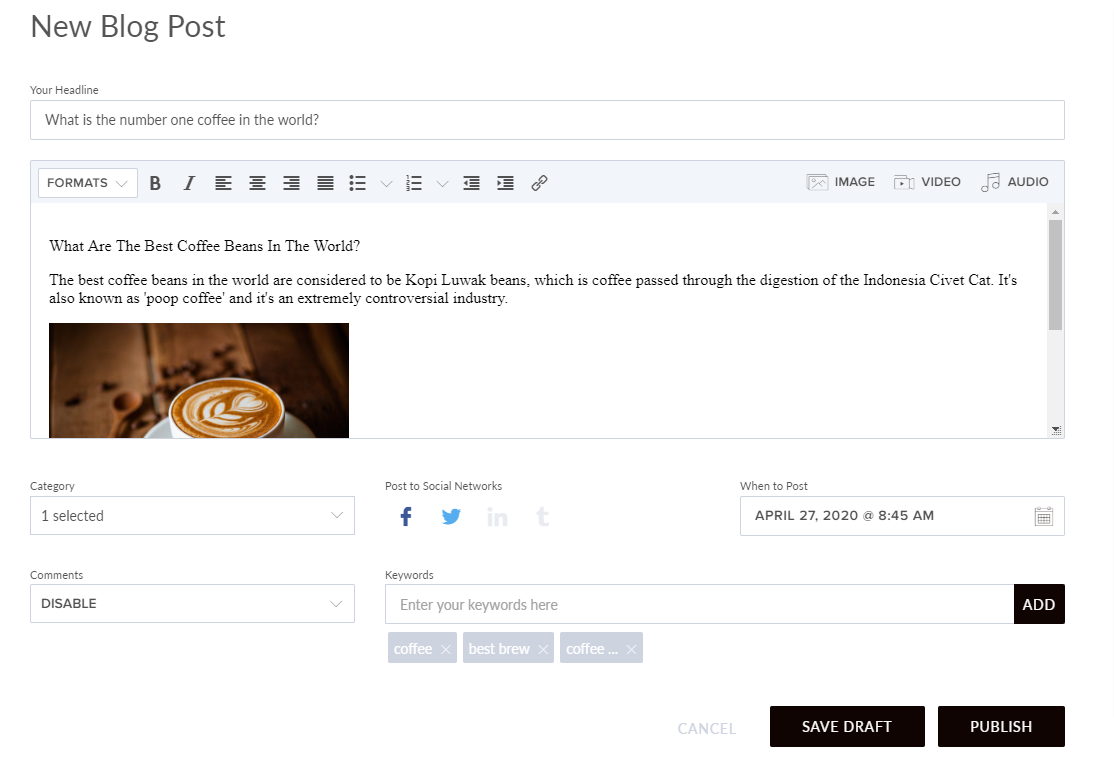The height and width of the screenshot is (763, 1114).
Task: Toggle Facebook social network posting
Action: tap(406, 516)
